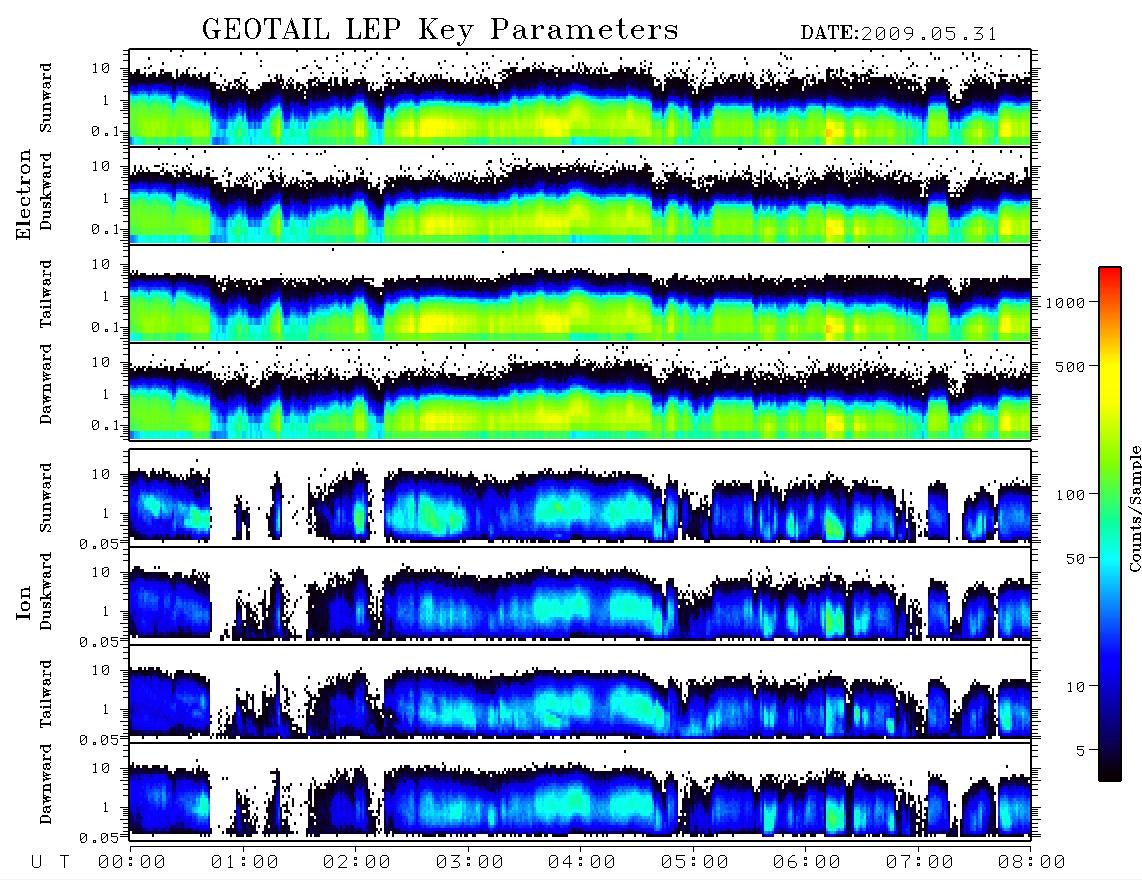1142x880 pixels.
Task: Click the Ion Sunward panel label
Action: (46, 498)
